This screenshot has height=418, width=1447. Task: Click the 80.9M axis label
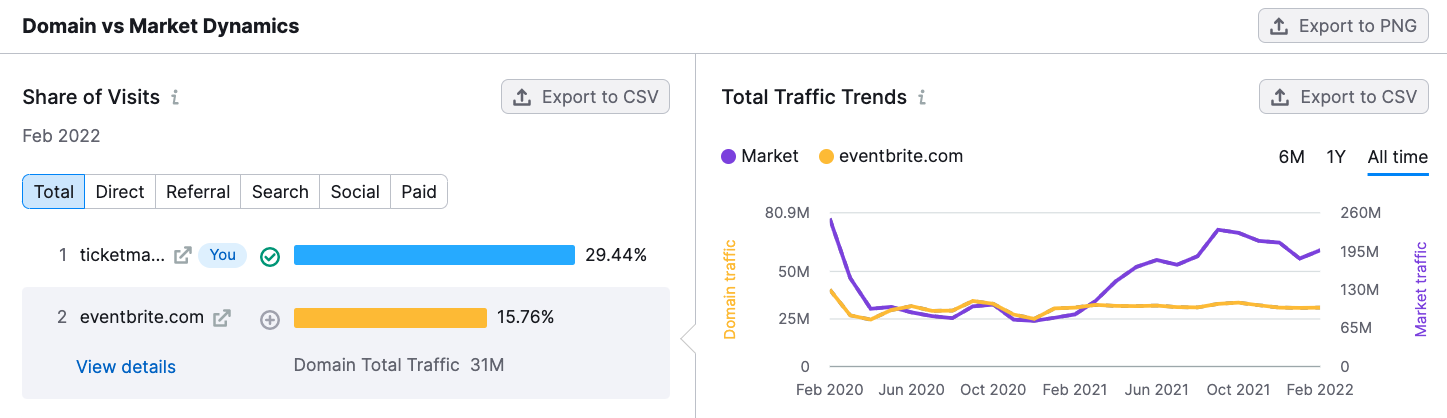[787, 213]
